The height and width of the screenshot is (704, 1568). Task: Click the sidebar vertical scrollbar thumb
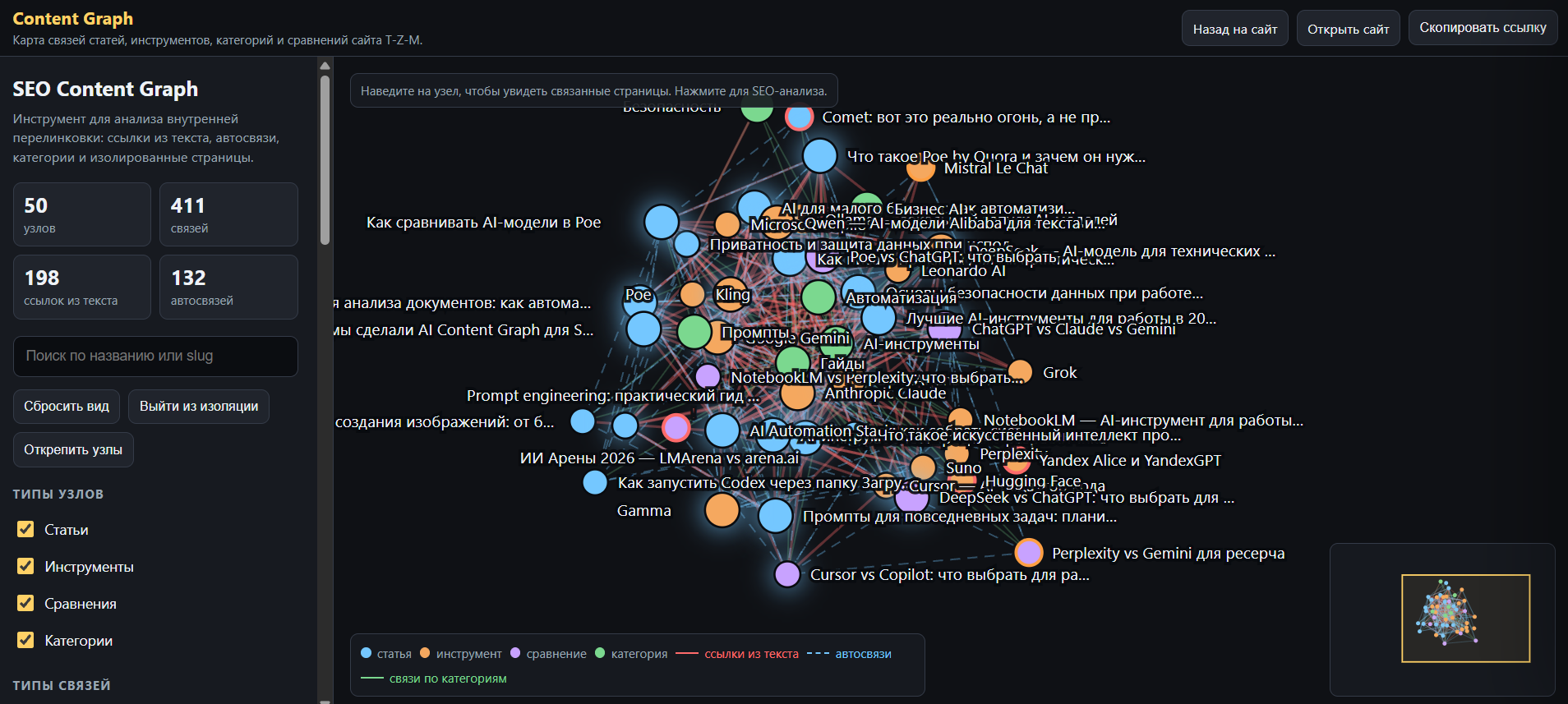(x=325, y=160)
